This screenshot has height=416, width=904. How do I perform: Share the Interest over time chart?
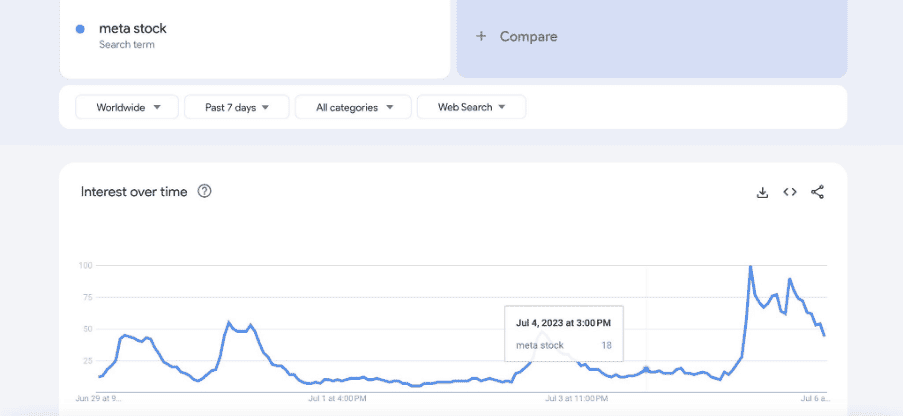point(818,192)
